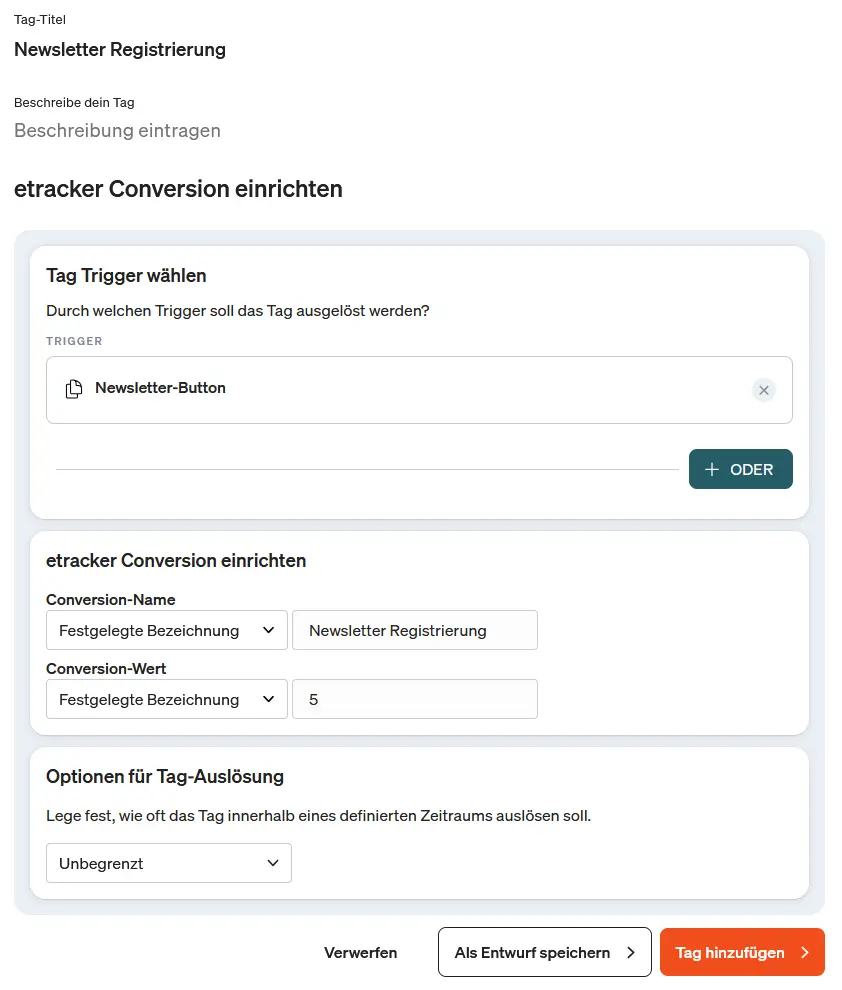Open the Festgelegte Bezeichnung dropdown under Conversion-Name
This screenshot has width=842, height=990.
pos(166,630)
